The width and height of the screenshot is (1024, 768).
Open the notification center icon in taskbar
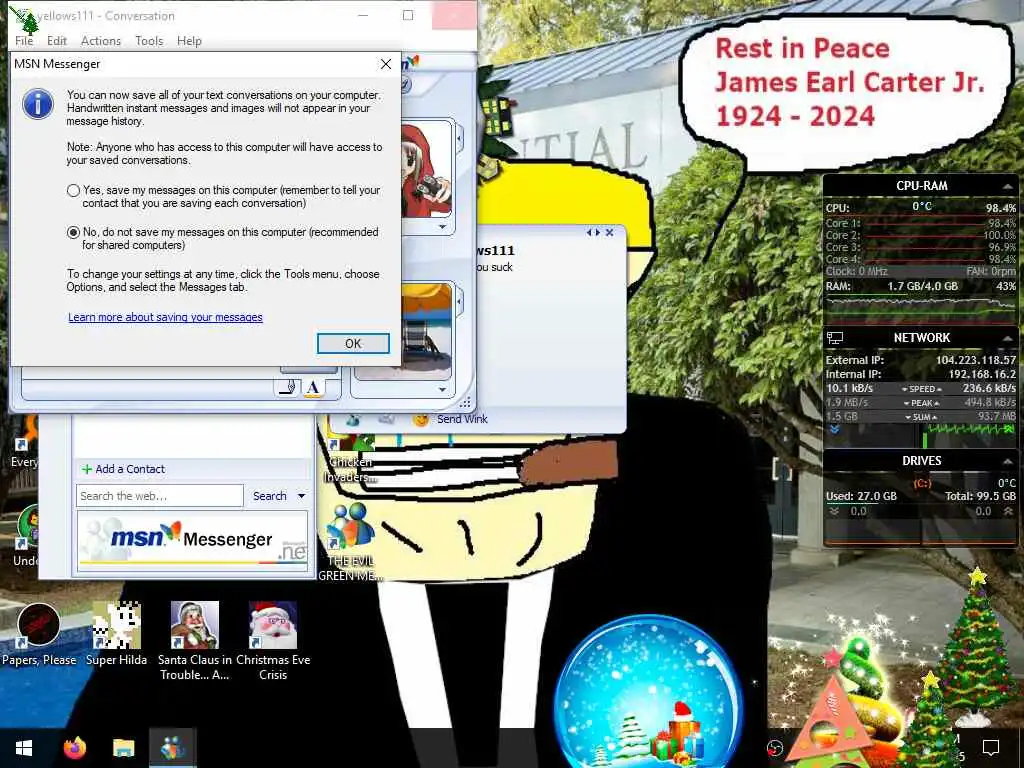[991, 747]
